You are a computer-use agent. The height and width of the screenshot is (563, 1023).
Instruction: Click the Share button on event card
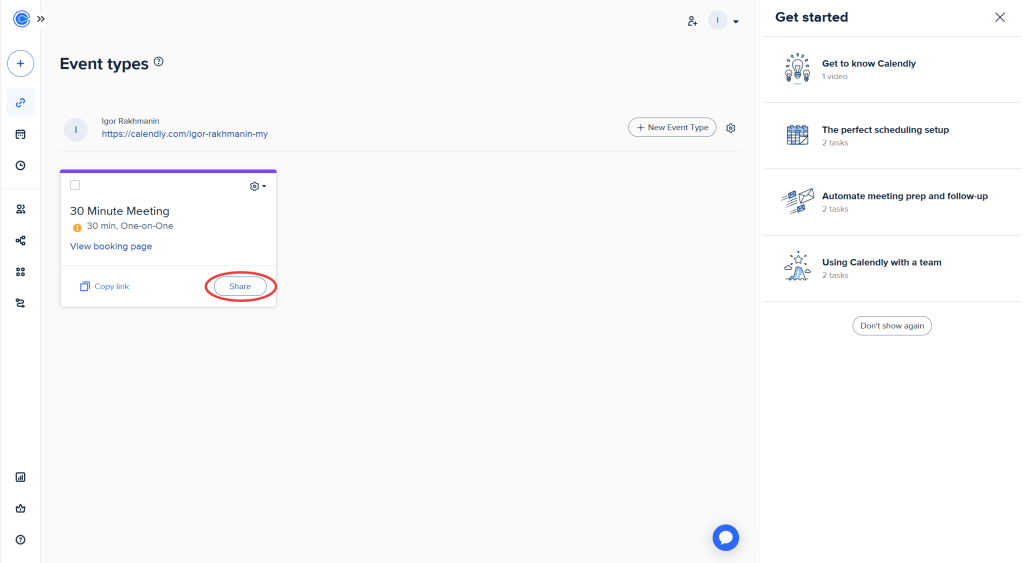tap(240, 287)
